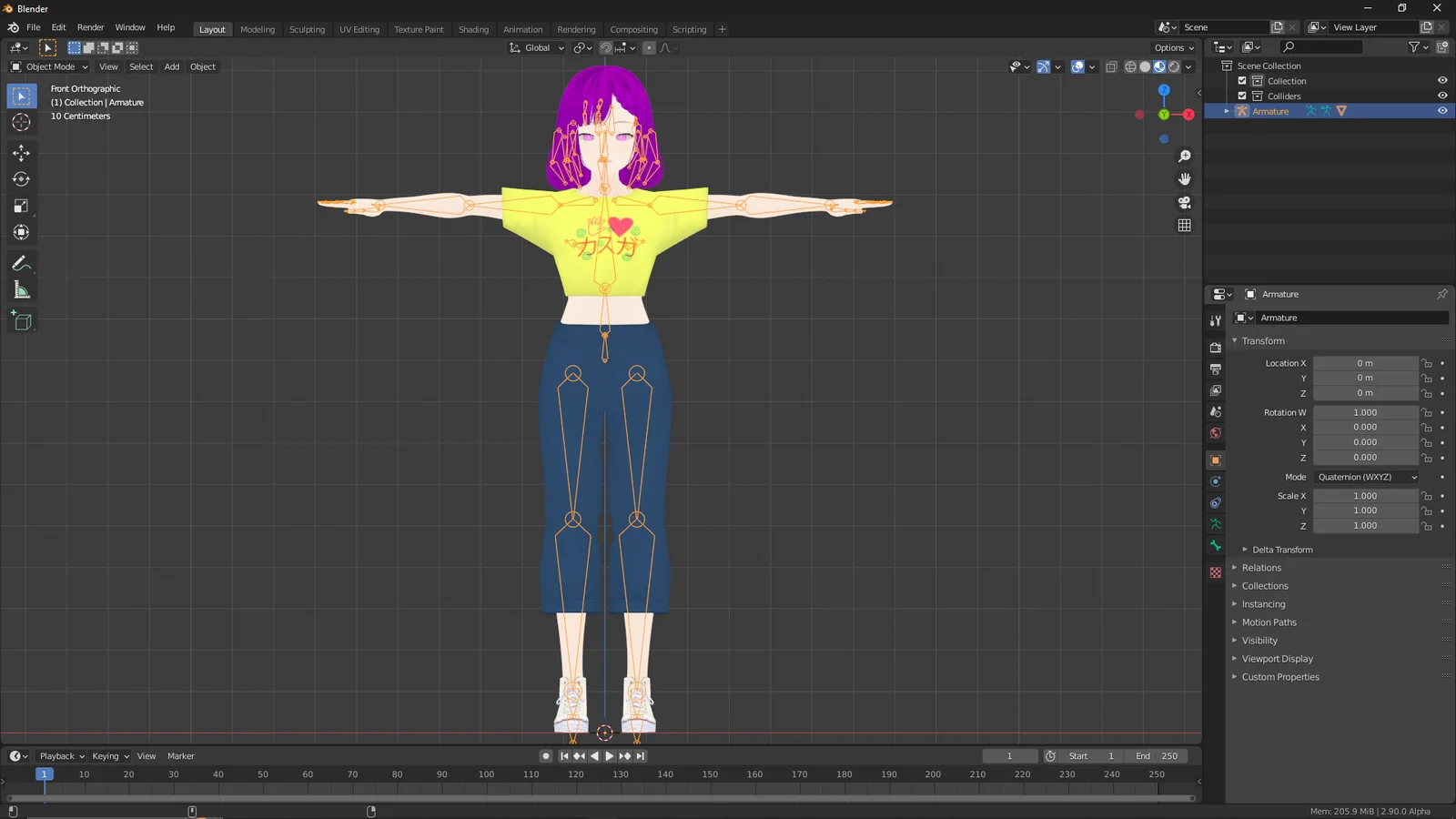This screenshot has width=1456, height=819.
Task: Open Render Properties in the Properties editor
Action: (x=1215, y=347)
